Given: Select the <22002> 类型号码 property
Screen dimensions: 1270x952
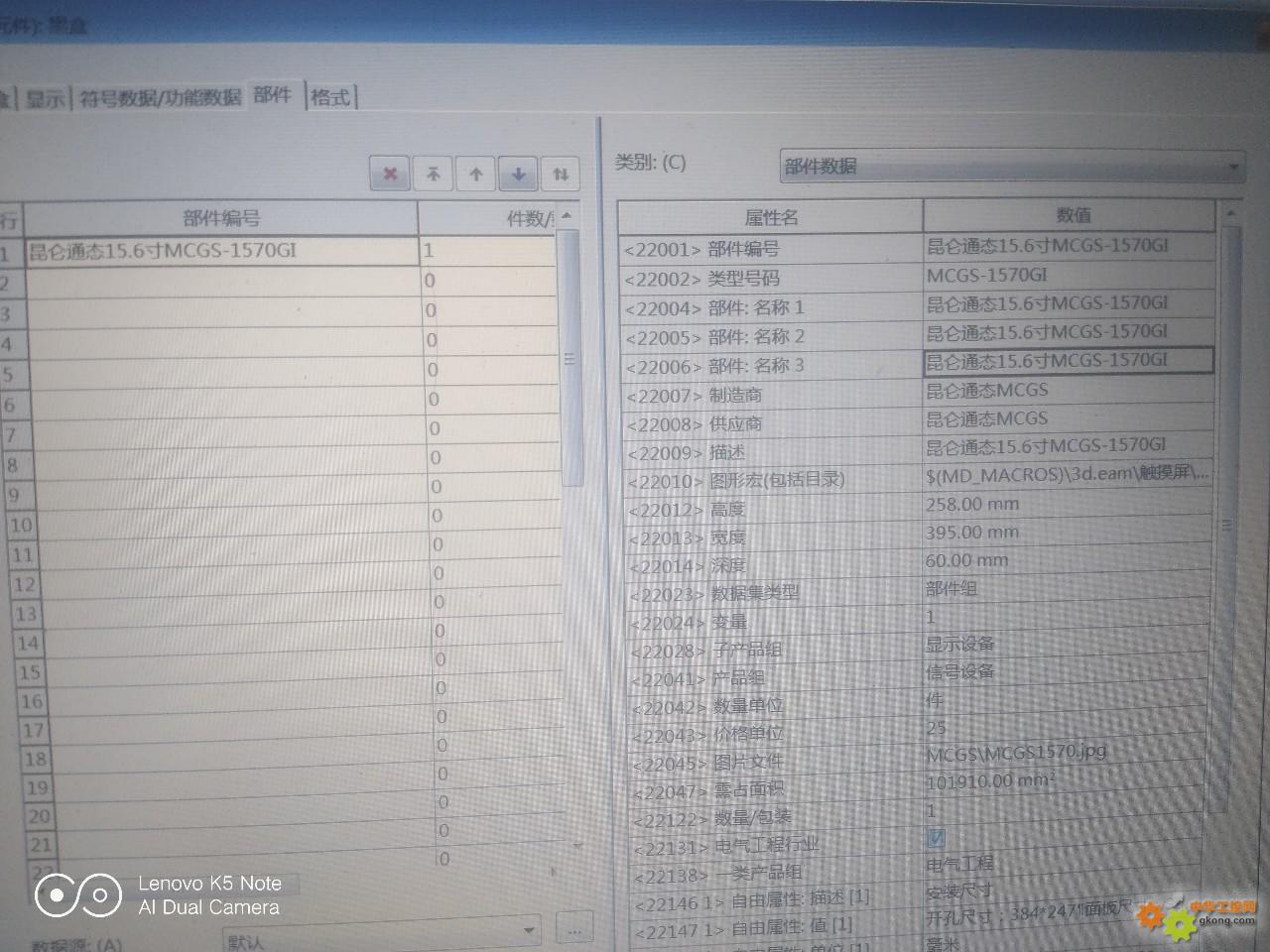Looking at the screenshot, I should (771, 279).
